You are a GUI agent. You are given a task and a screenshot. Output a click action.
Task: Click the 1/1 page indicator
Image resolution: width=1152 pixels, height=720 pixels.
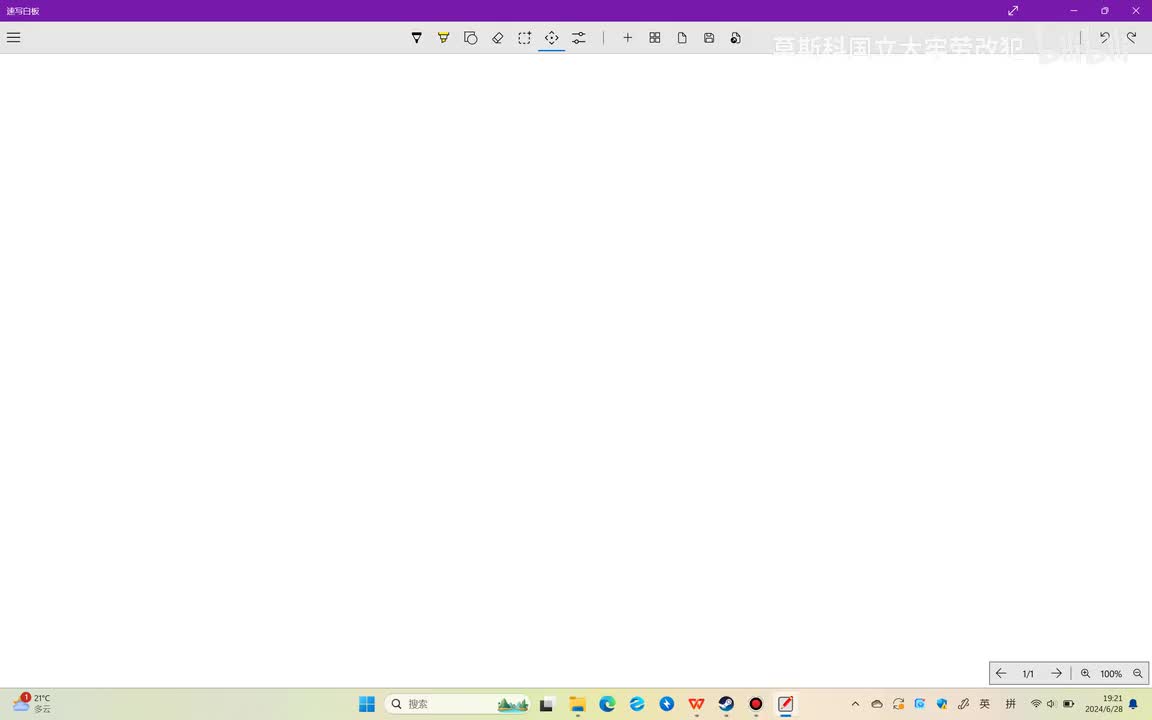tap(1028, 674)
